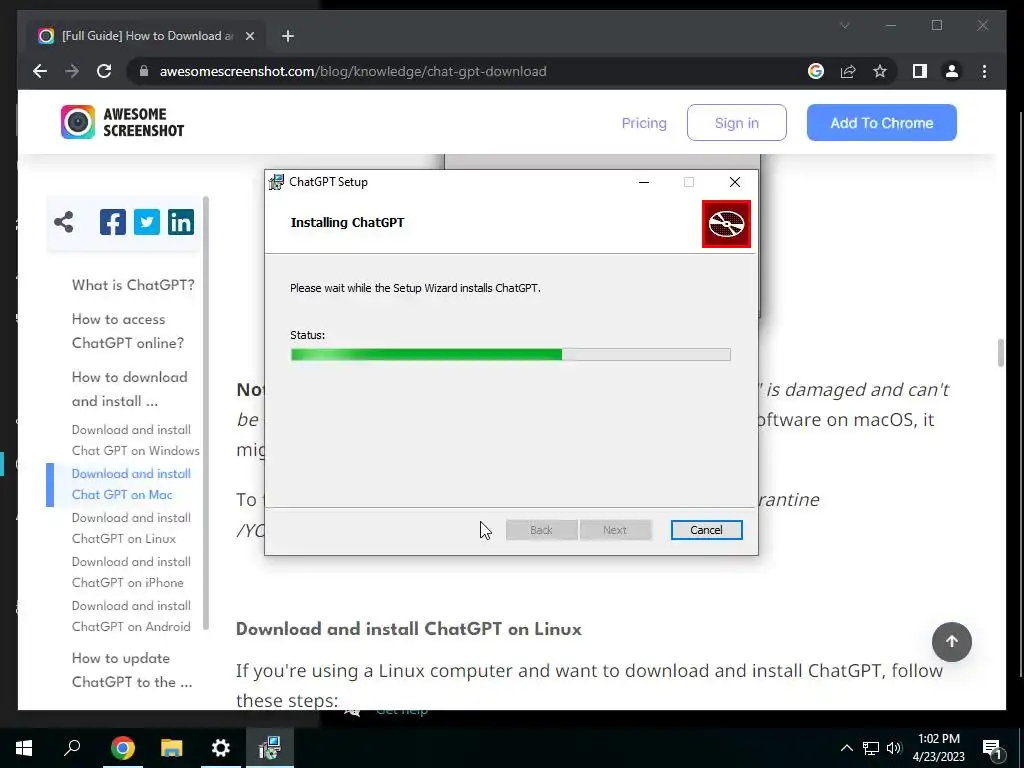This screenshot has width=1024, height=768.
Task: Jump to How to download and install section
Action: [x=129, y=389]
